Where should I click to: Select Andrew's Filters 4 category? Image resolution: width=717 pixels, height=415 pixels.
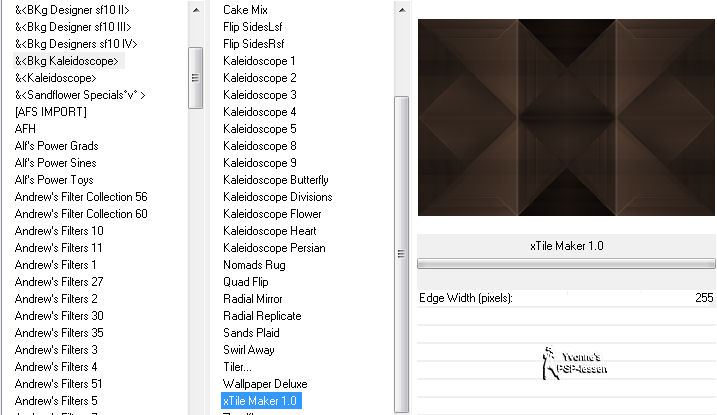(x=56, y=367)
